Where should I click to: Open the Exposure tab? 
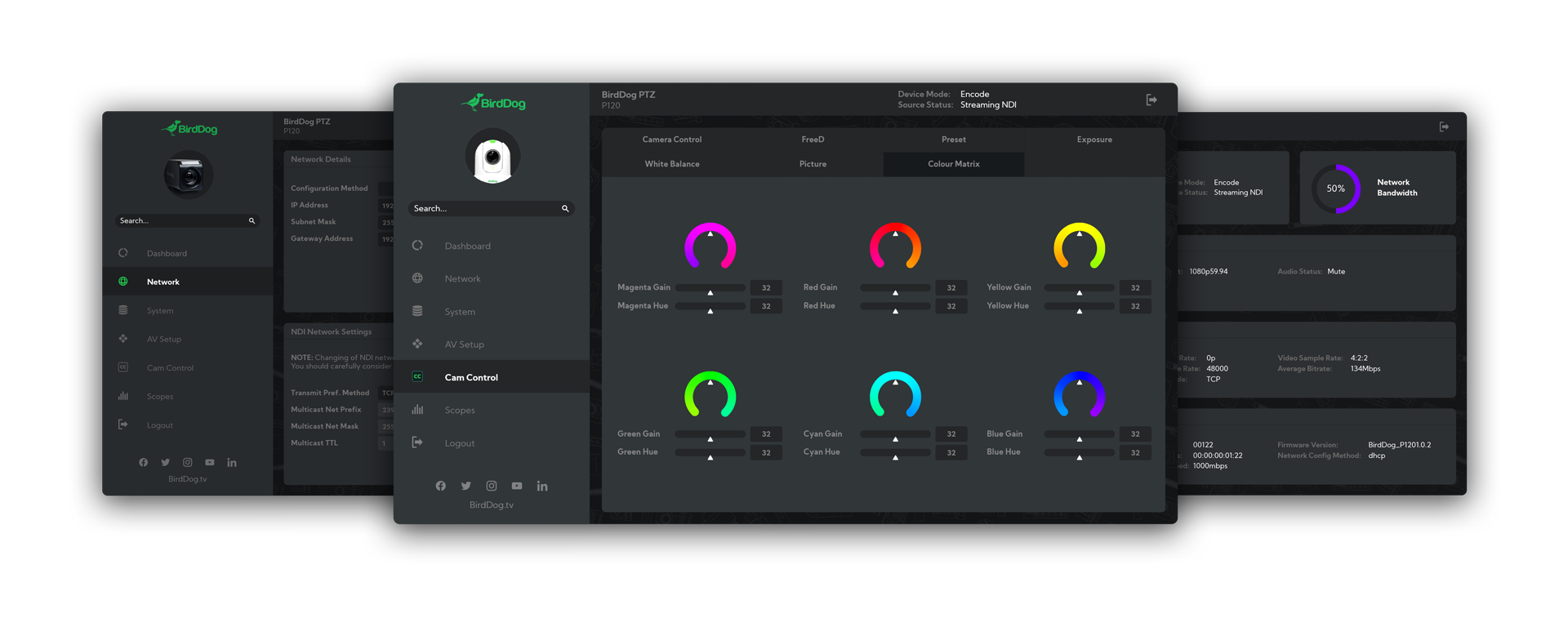(x=1094, y=140)
